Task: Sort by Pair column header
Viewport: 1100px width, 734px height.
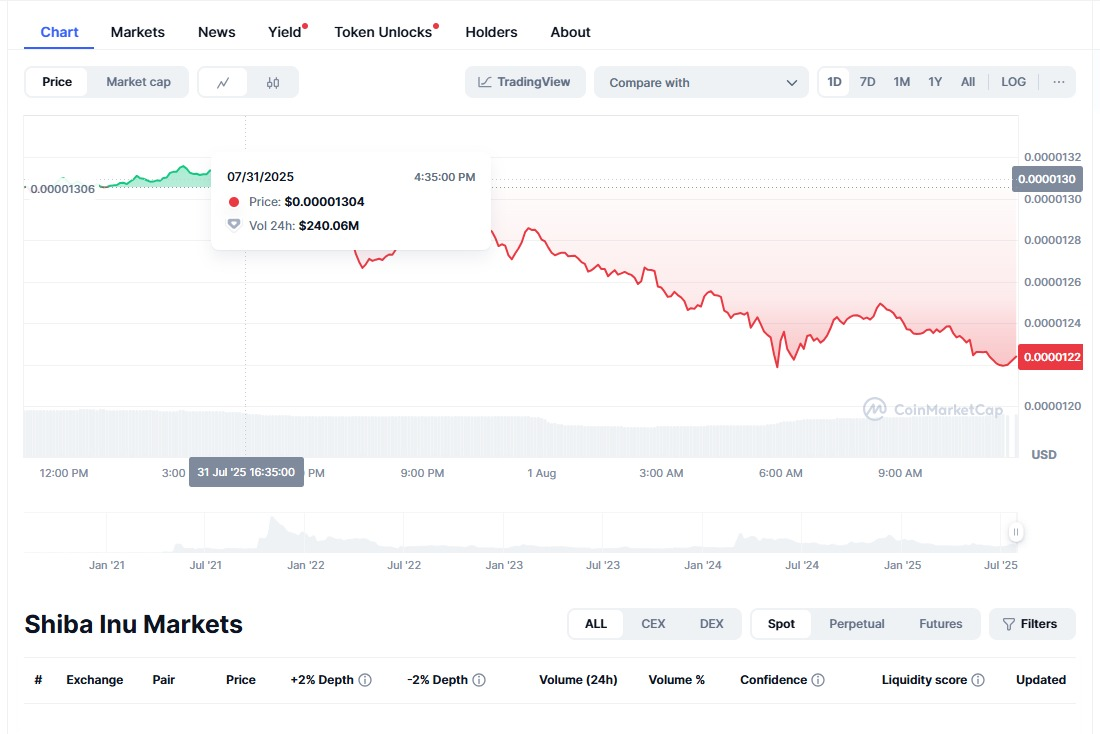Action: [163, 680]
